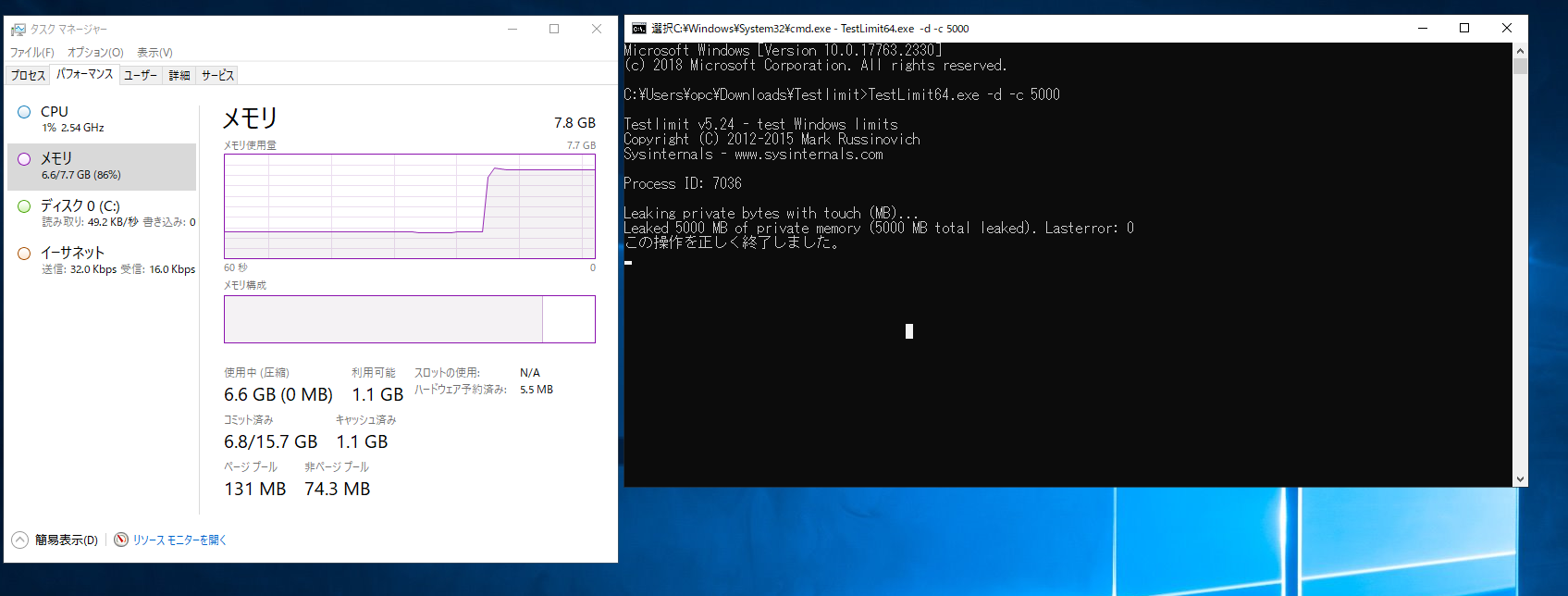Click the メモリ heading above the graph
This screenshot has width=1568, height=596.
coord(251,118)
